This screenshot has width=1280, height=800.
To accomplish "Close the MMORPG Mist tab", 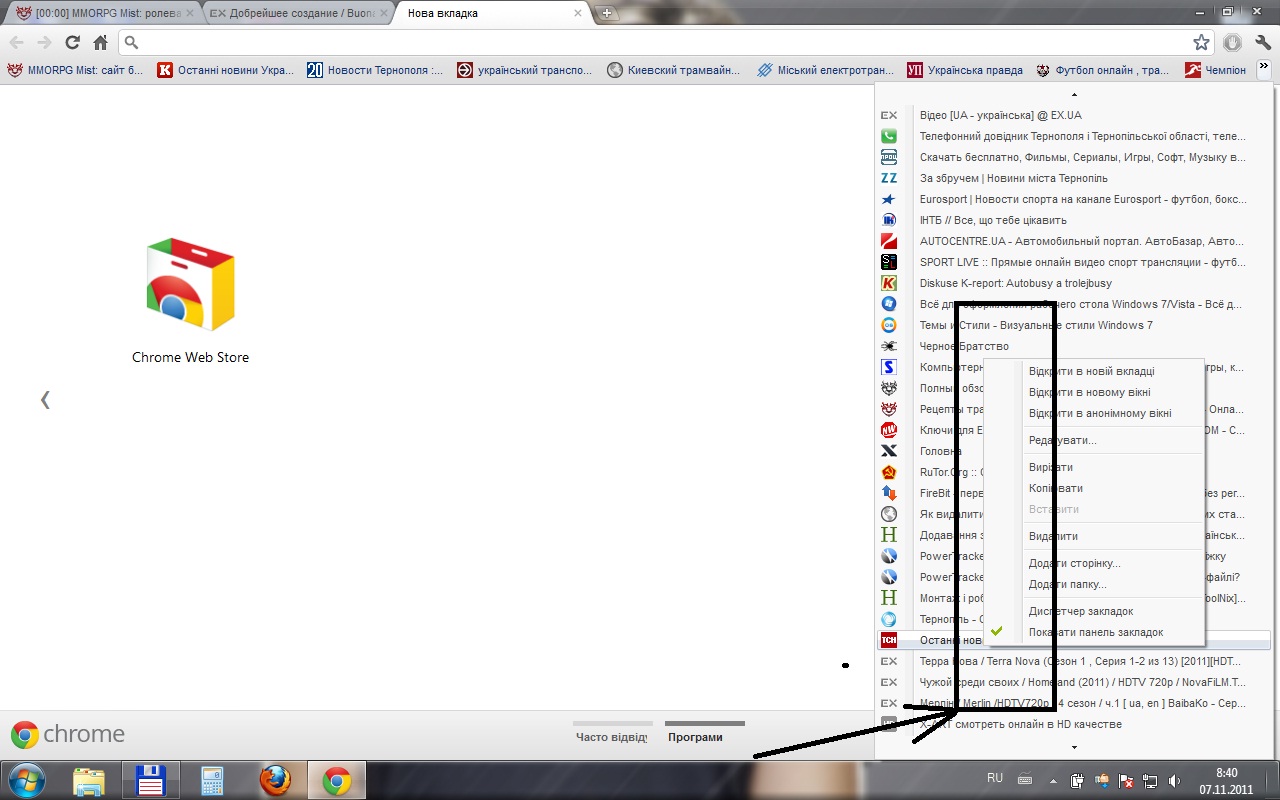I will [x=188, y=14].
